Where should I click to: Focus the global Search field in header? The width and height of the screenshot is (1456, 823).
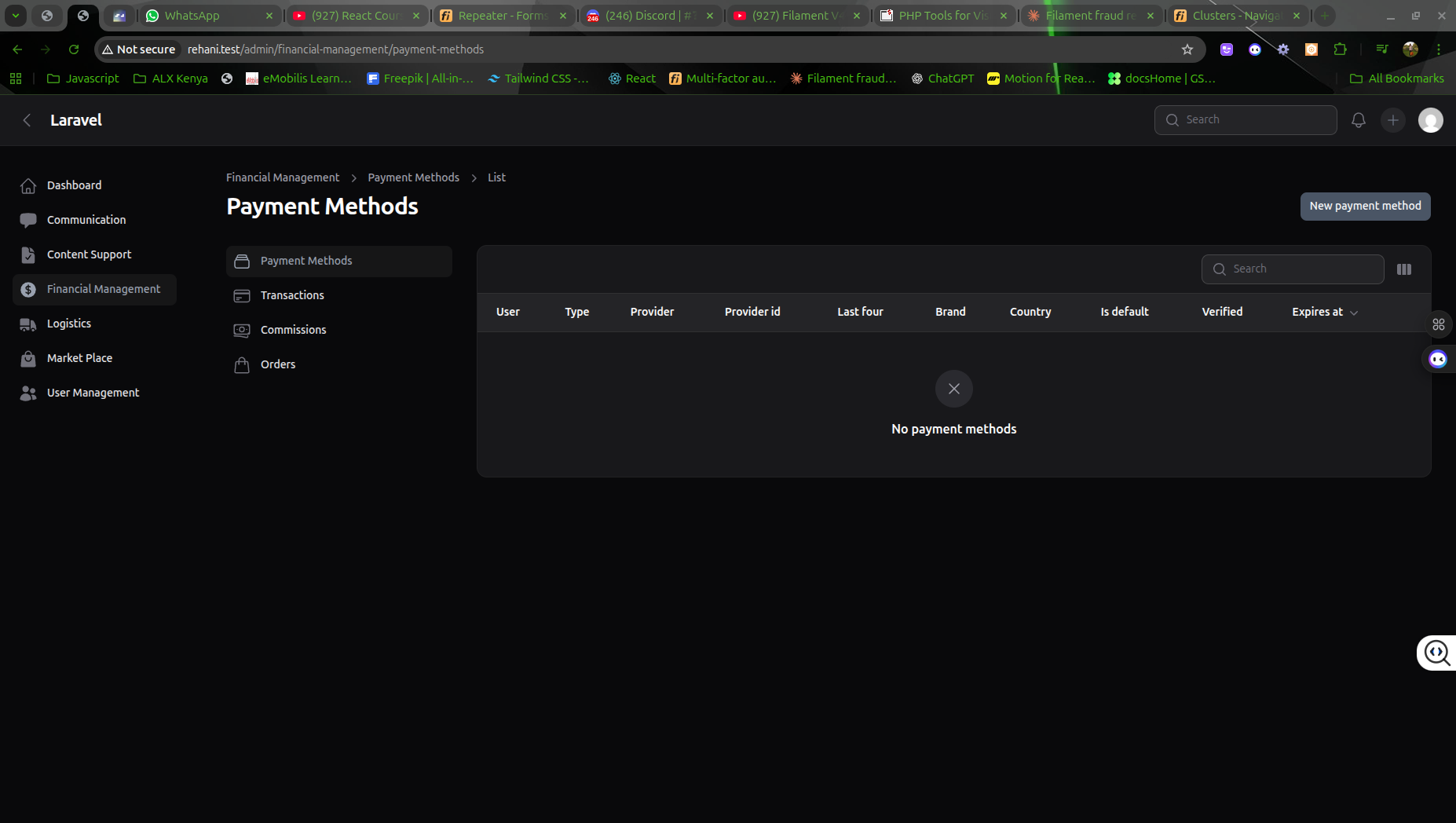(1246, 120)
